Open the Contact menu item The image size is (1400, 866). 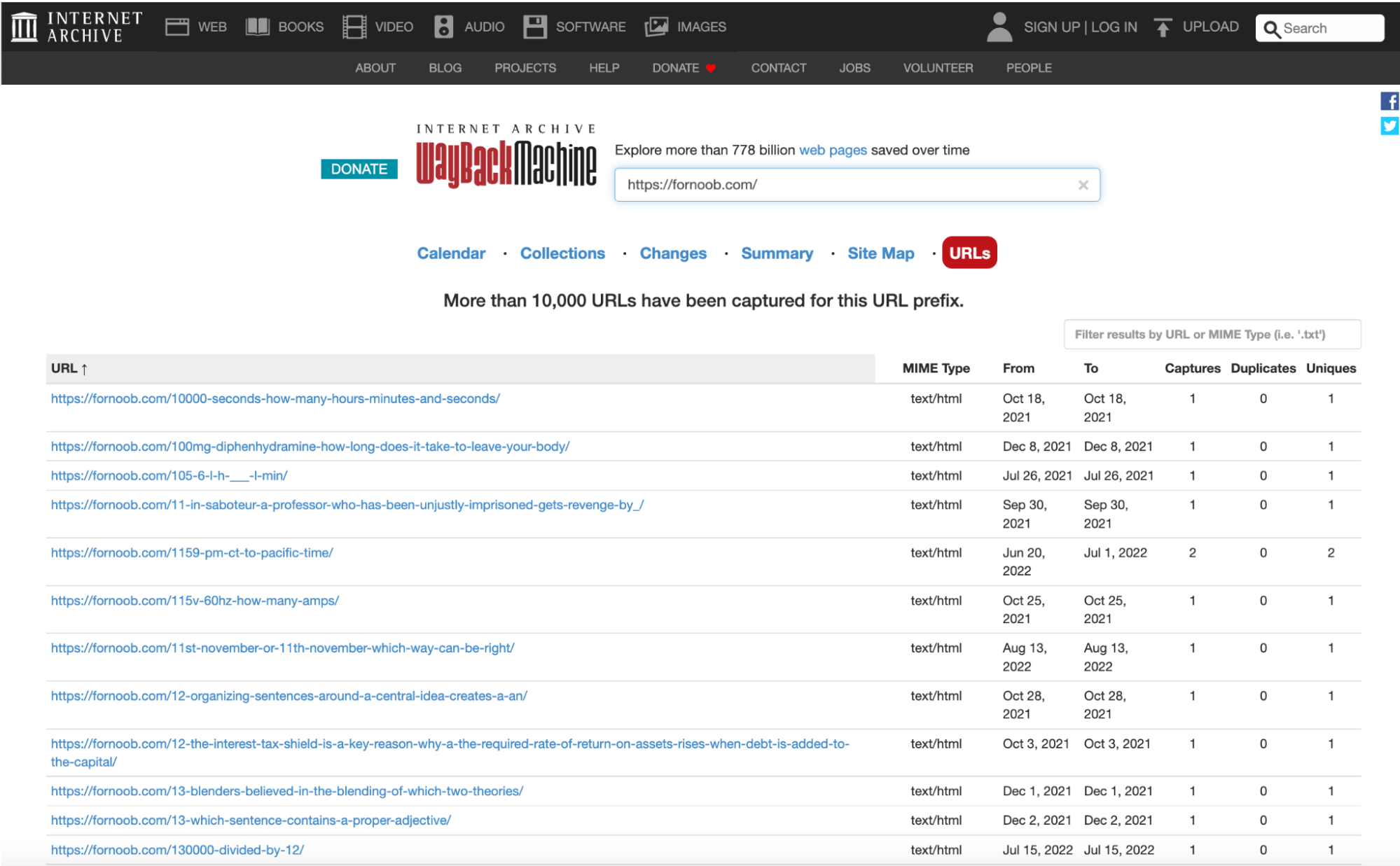(779, 68)
